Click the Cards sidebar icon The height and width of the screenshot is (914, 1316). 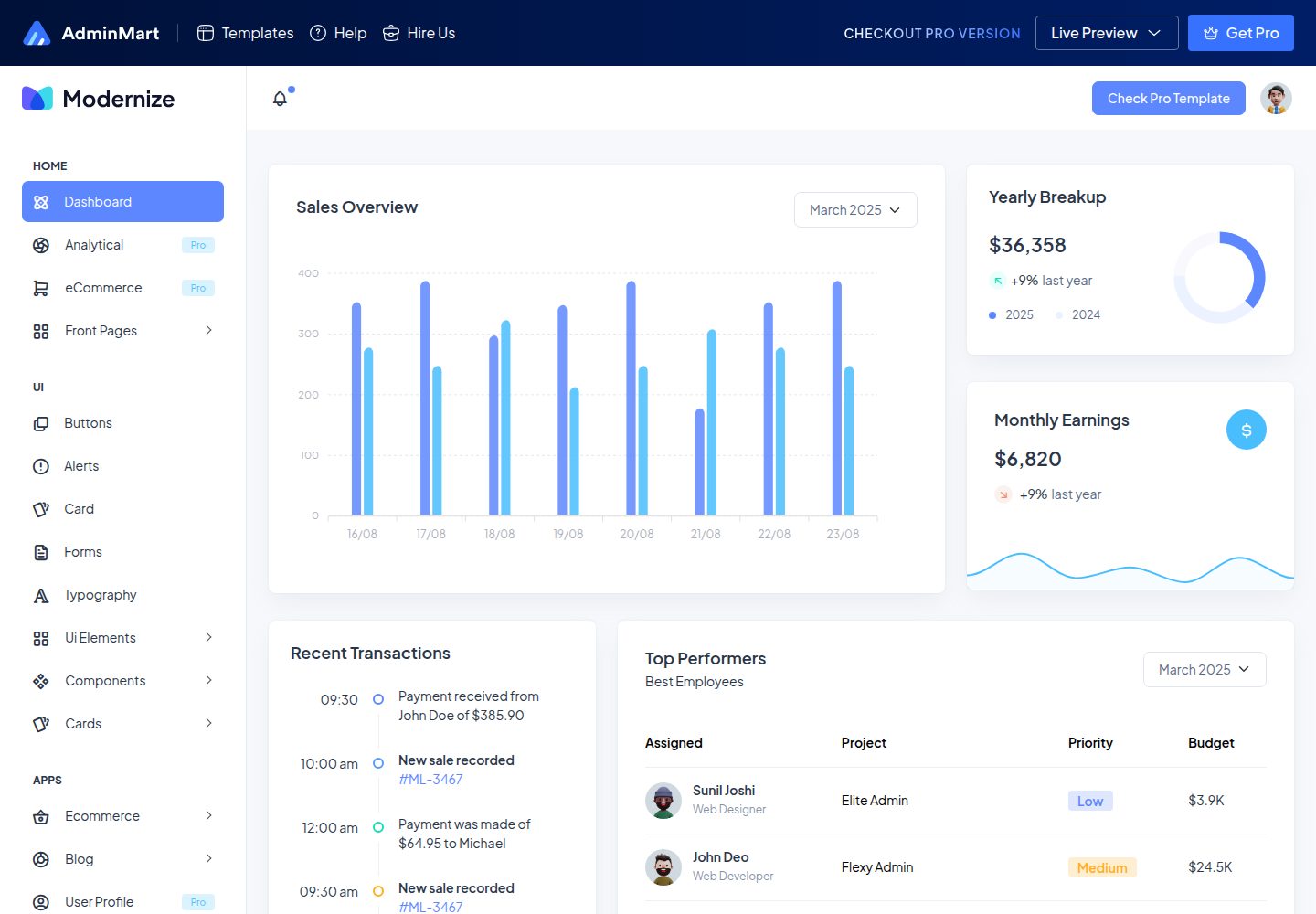[x=41, y=724]
